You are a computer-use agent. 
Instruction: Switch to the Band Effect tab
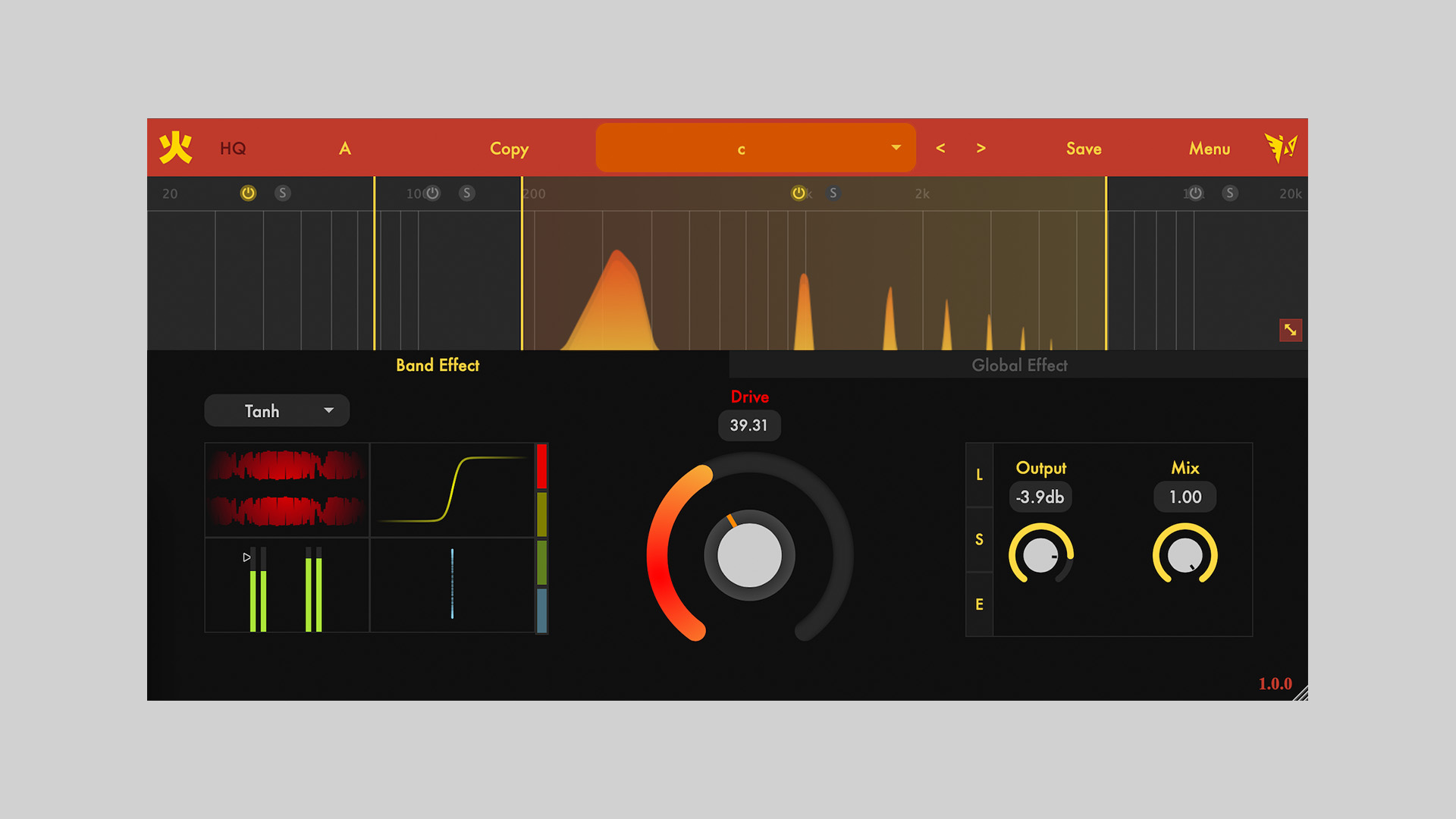click(438, 365)
